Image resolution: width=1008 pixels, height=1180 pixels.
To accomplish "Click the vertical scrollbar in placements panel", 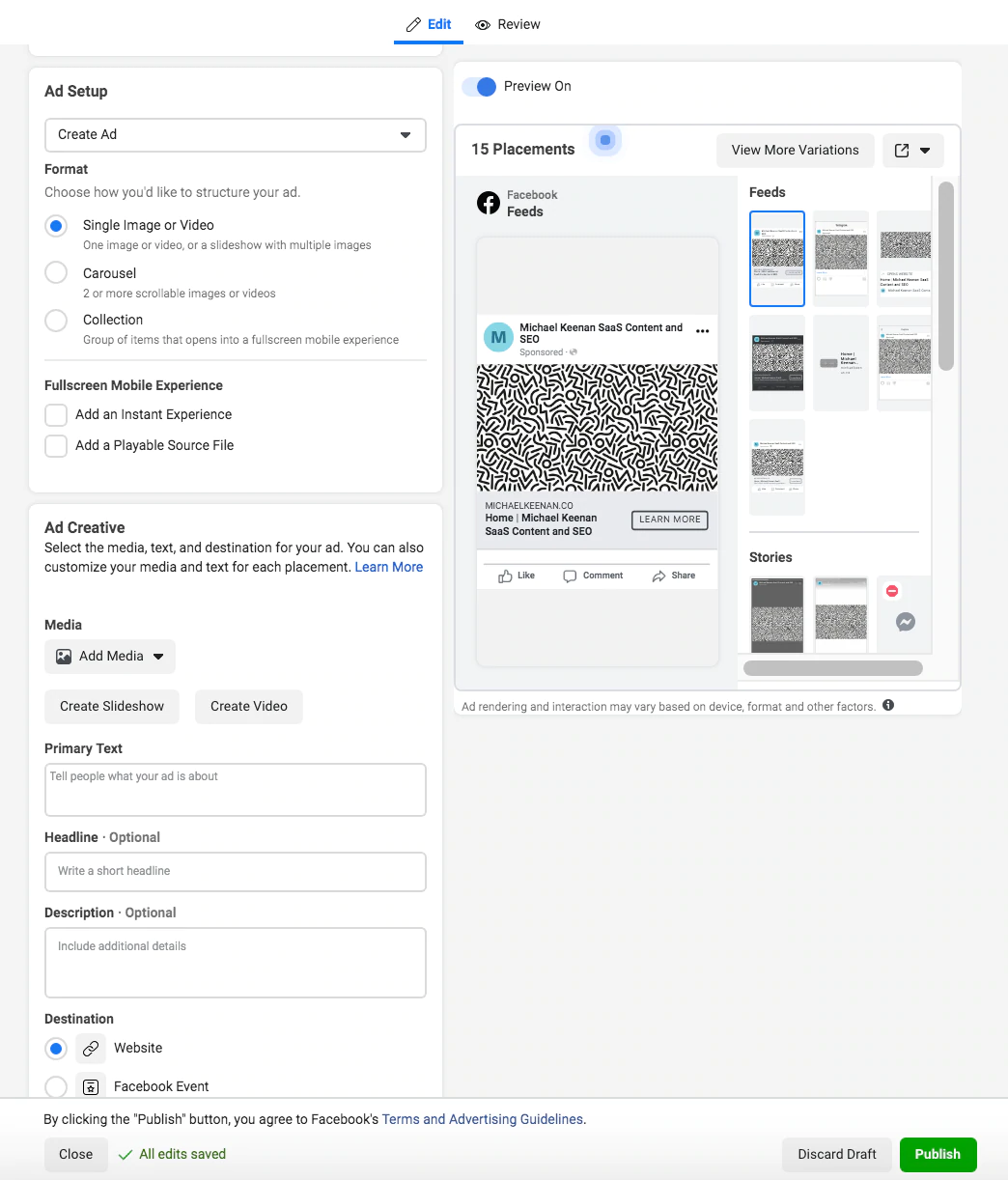I will point(946,276).
